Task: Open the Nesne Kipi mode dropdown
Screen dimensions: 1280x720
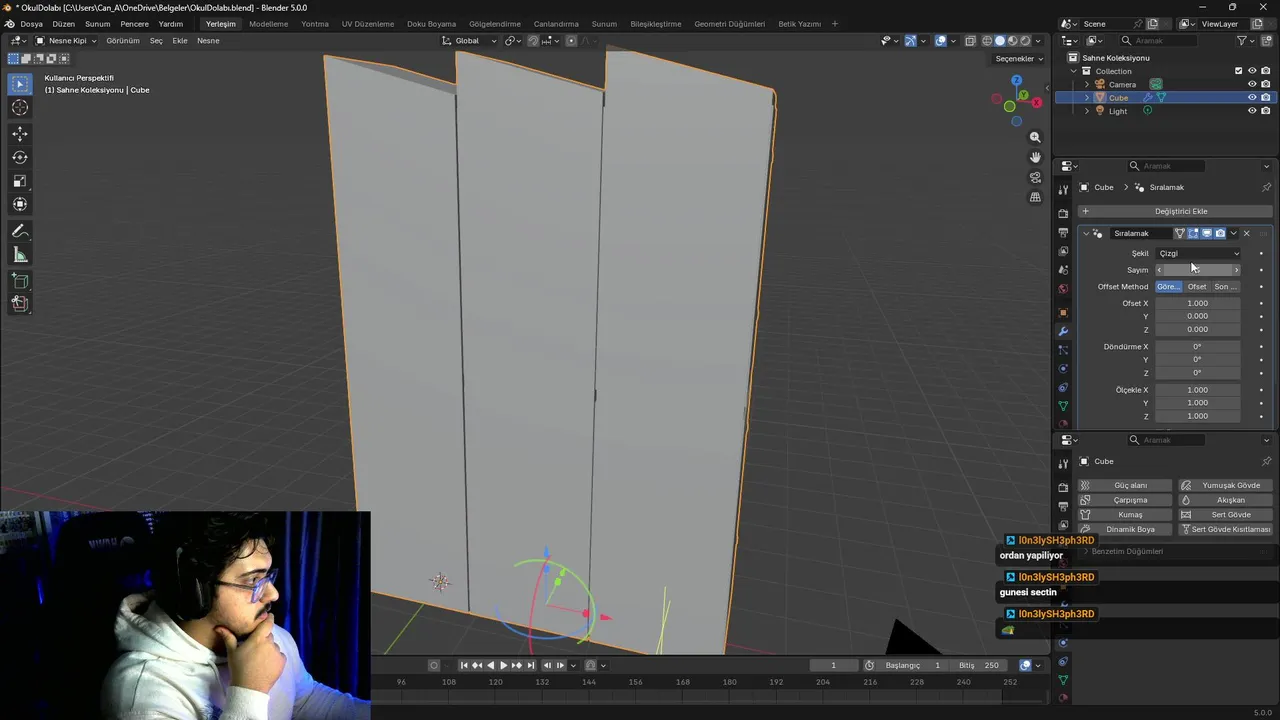Action: (66, 41)
